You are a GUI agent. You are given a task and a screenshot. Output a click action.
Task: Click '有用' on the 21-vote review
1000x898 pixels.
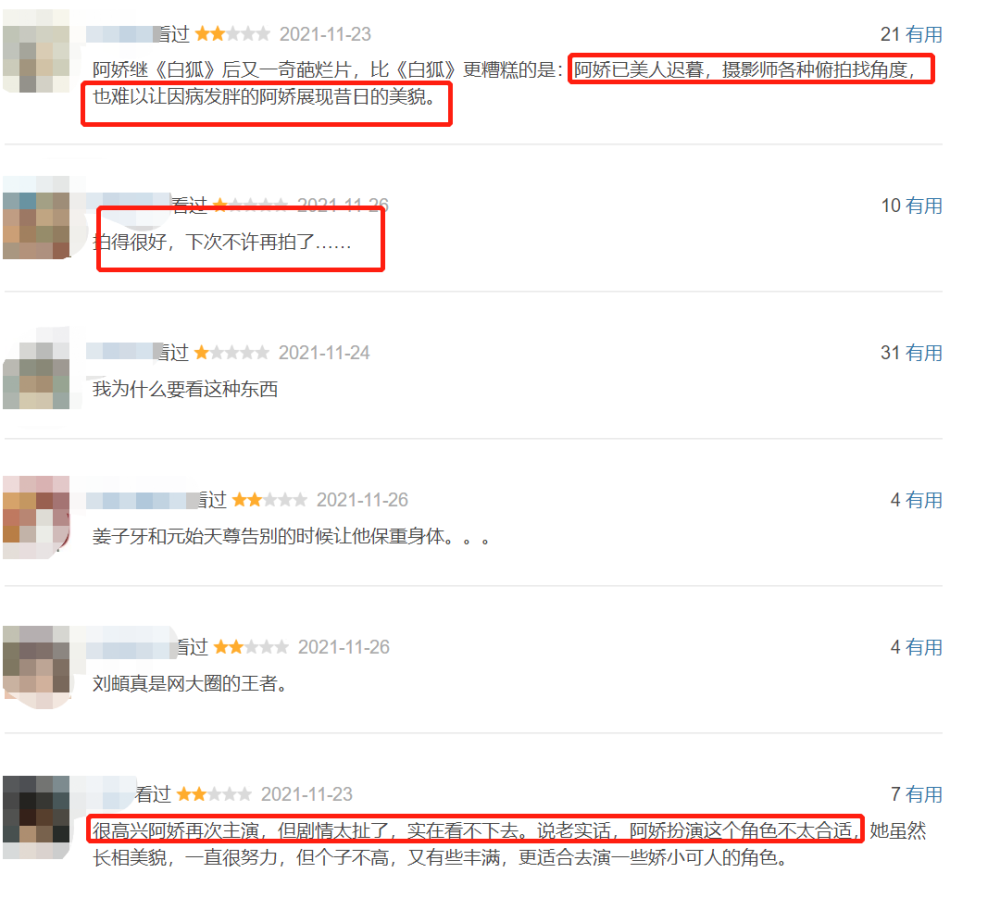click(x=923, y=34)
